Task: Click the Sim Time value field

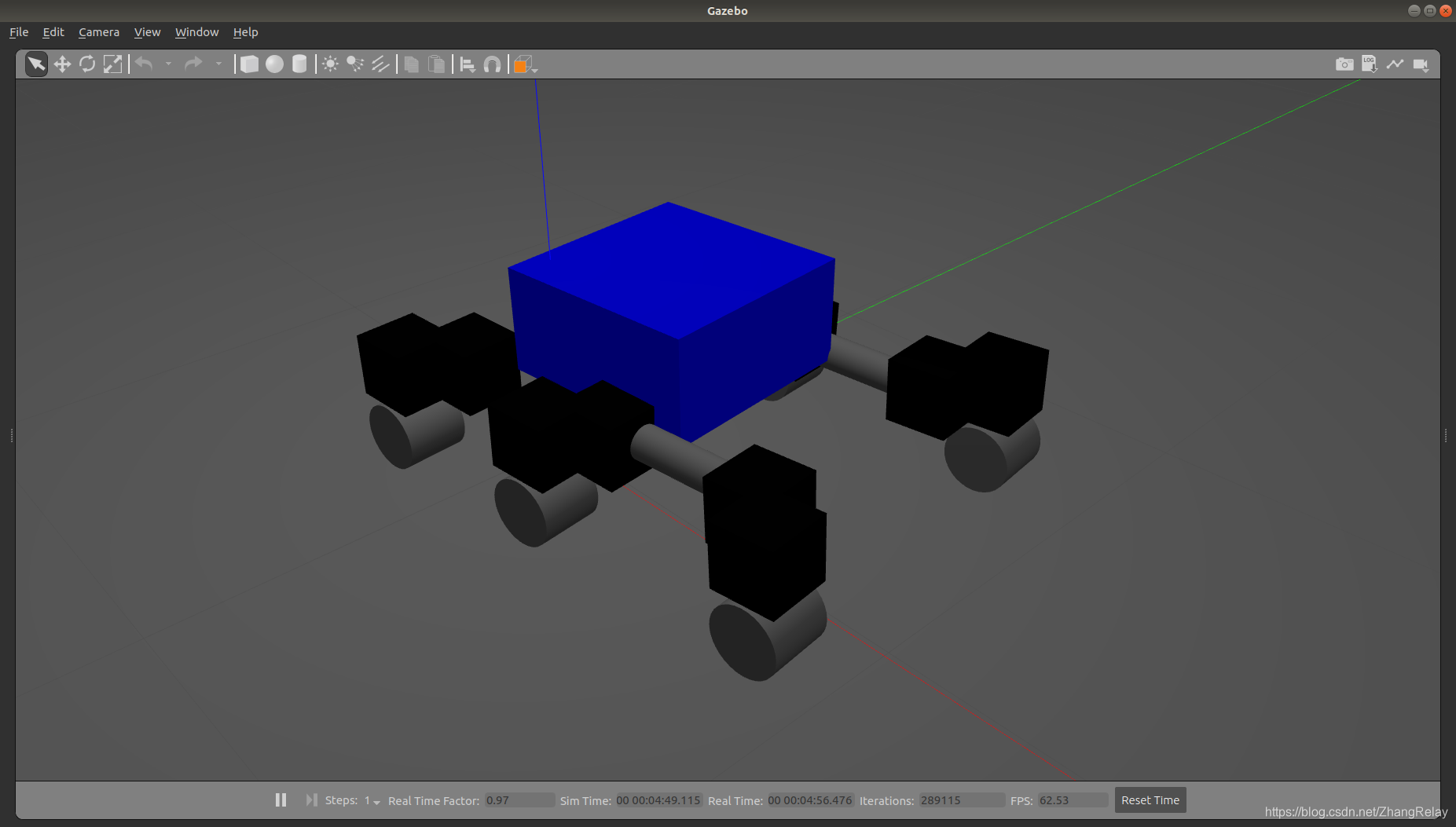Action: [658, 800]
